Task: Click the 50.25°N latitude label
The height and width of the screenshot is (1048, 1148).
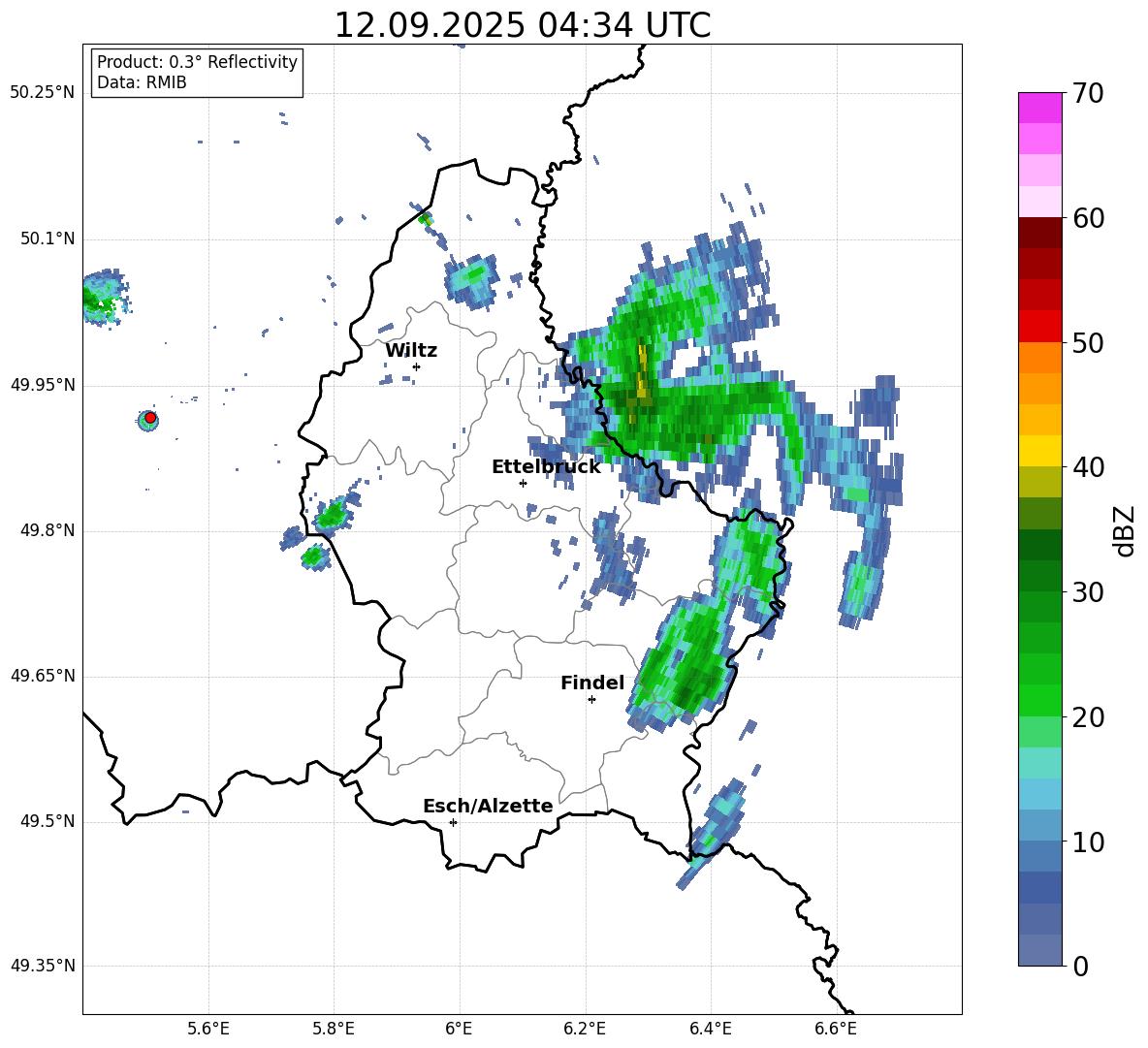Action: [43, 93]
